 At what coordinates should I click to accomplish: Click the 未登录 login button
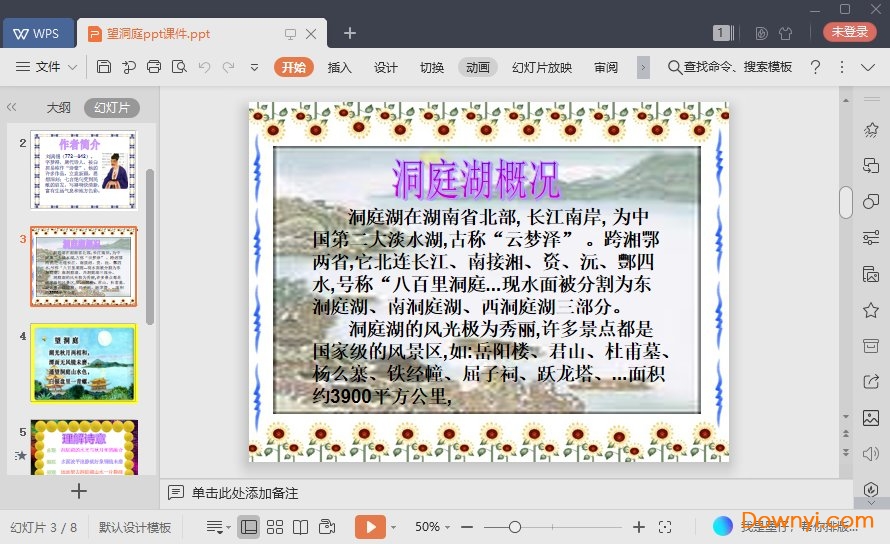pos(849,32)
